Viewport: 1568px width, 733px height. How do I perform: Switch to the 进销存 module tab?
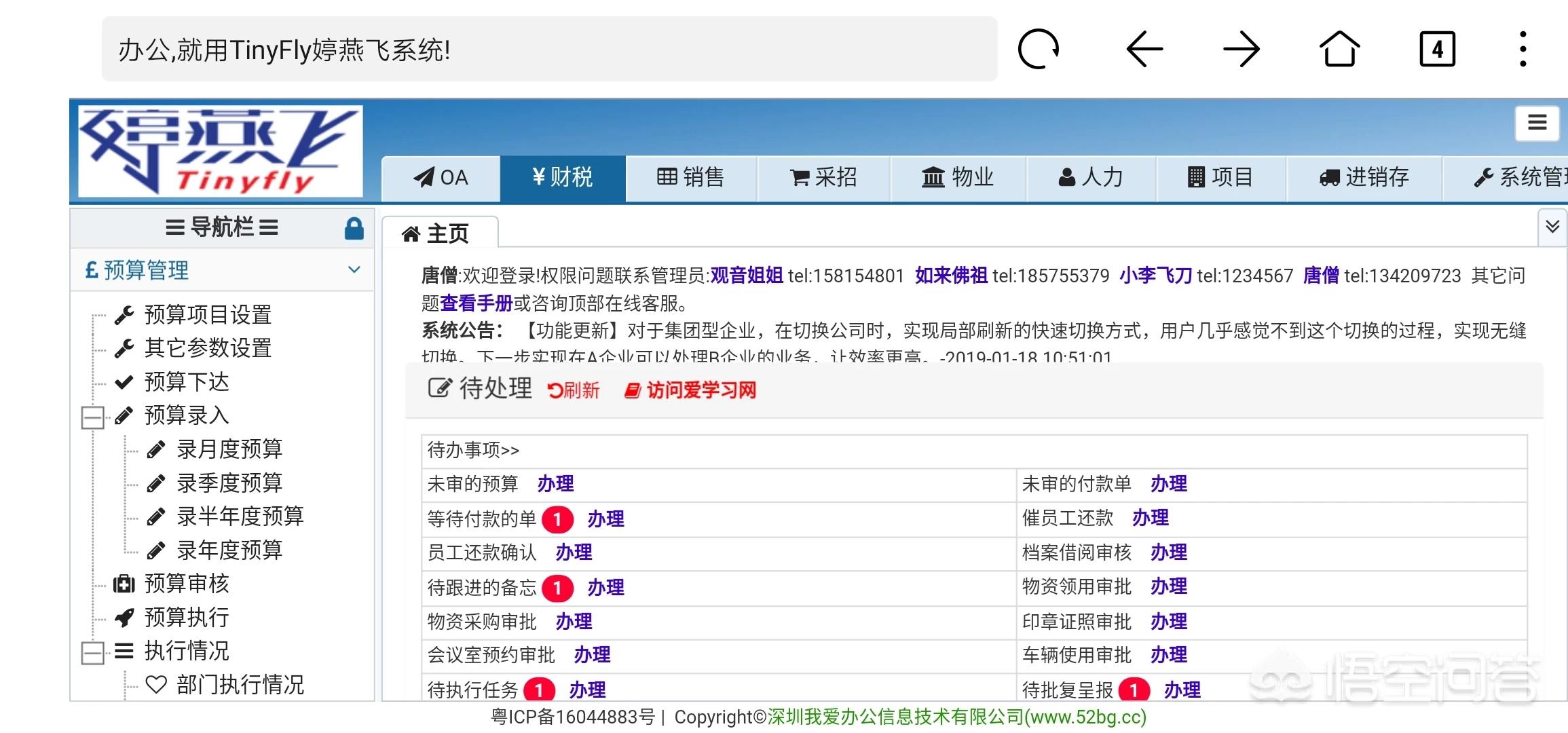click(x=1364, y=178)
